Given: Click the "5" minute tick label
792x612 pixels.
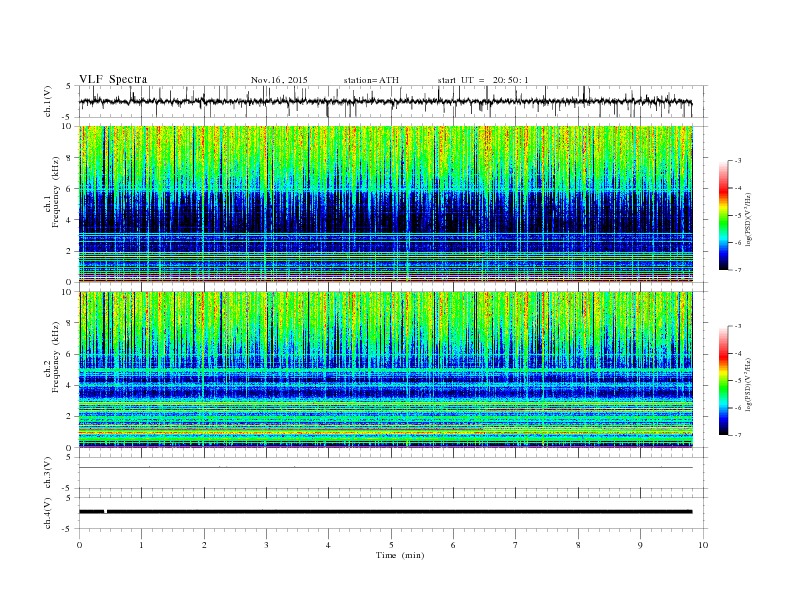Looking at the screenshot, I should pos(391,545).
